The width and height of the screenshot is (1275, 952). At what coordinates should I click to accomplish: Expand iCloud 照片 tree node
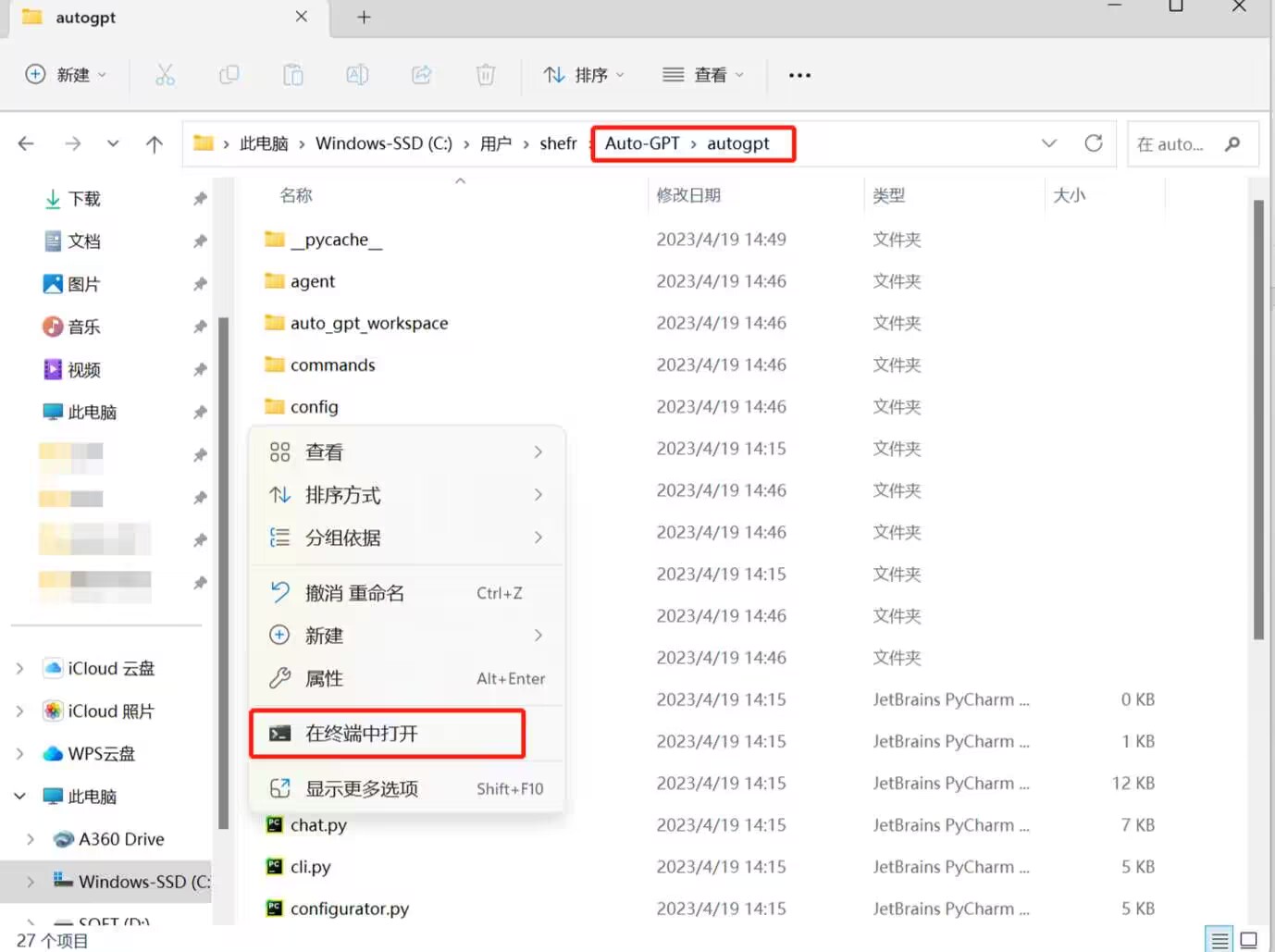(20, 711)
